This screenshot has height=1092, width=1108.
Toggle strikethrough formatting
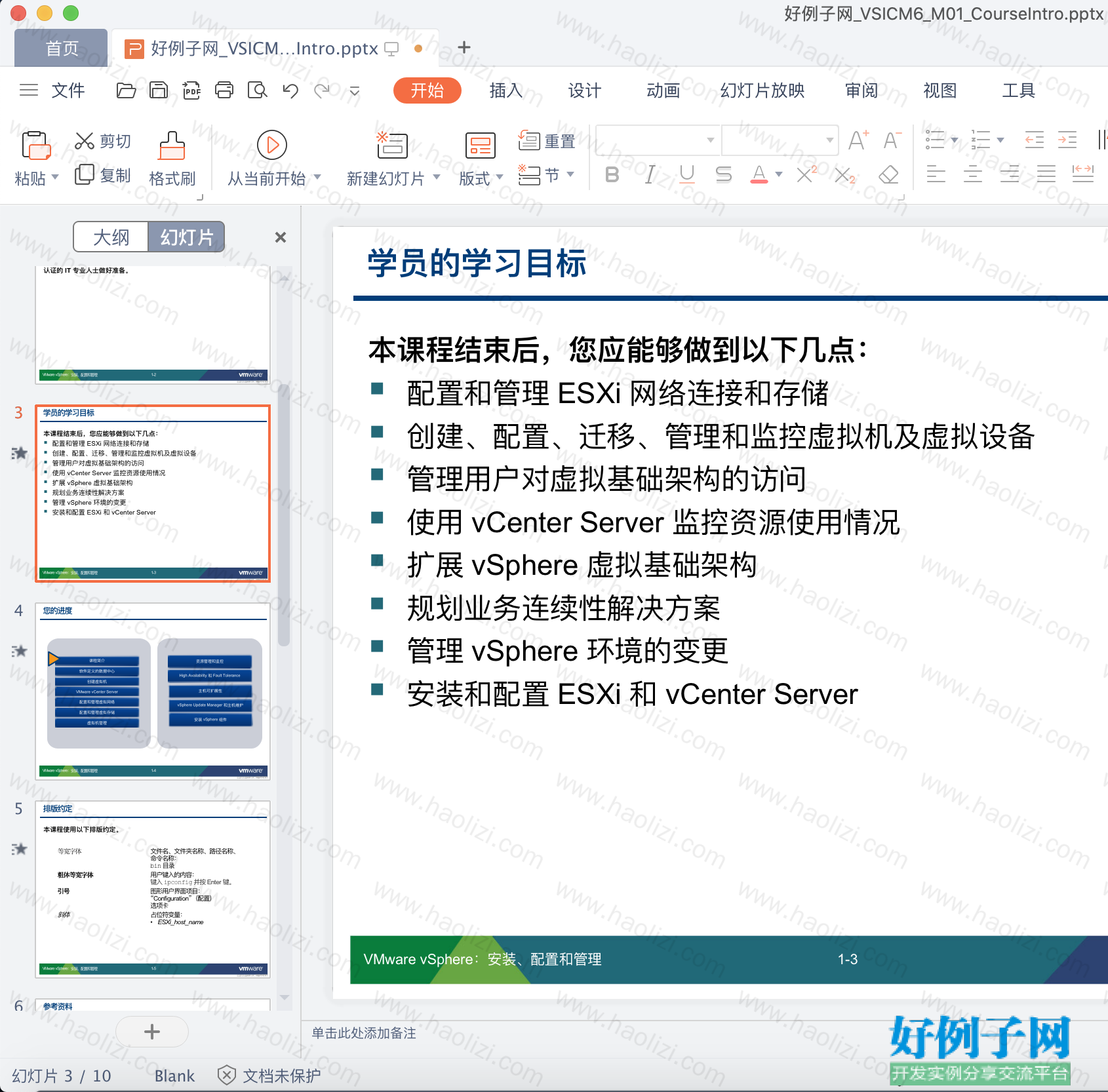point(723,174)
